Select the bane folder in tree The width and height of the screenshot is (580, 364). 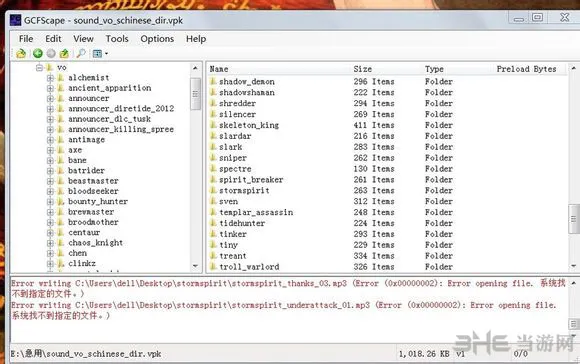pyautogui.click(x=77, y=160)
